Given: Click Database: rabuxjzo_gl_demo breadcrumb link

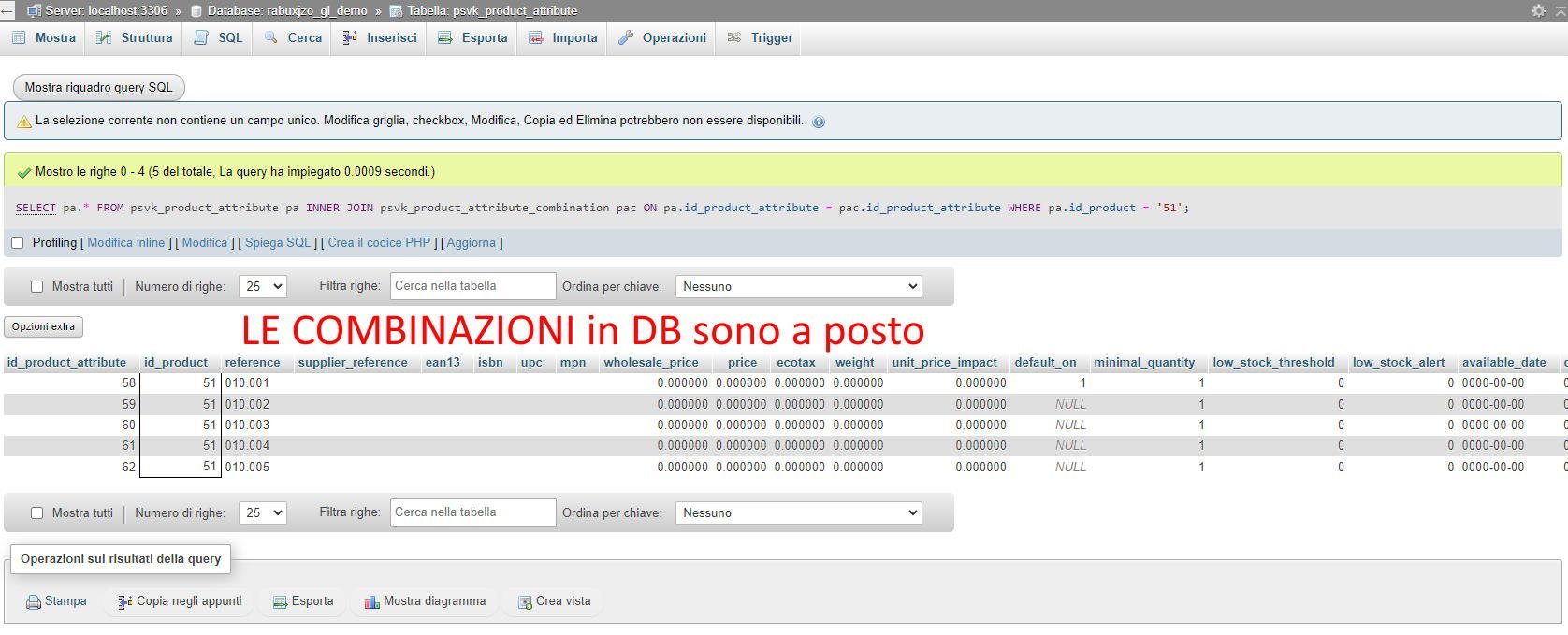Looking at the screenshot, I should coord(287,11).
